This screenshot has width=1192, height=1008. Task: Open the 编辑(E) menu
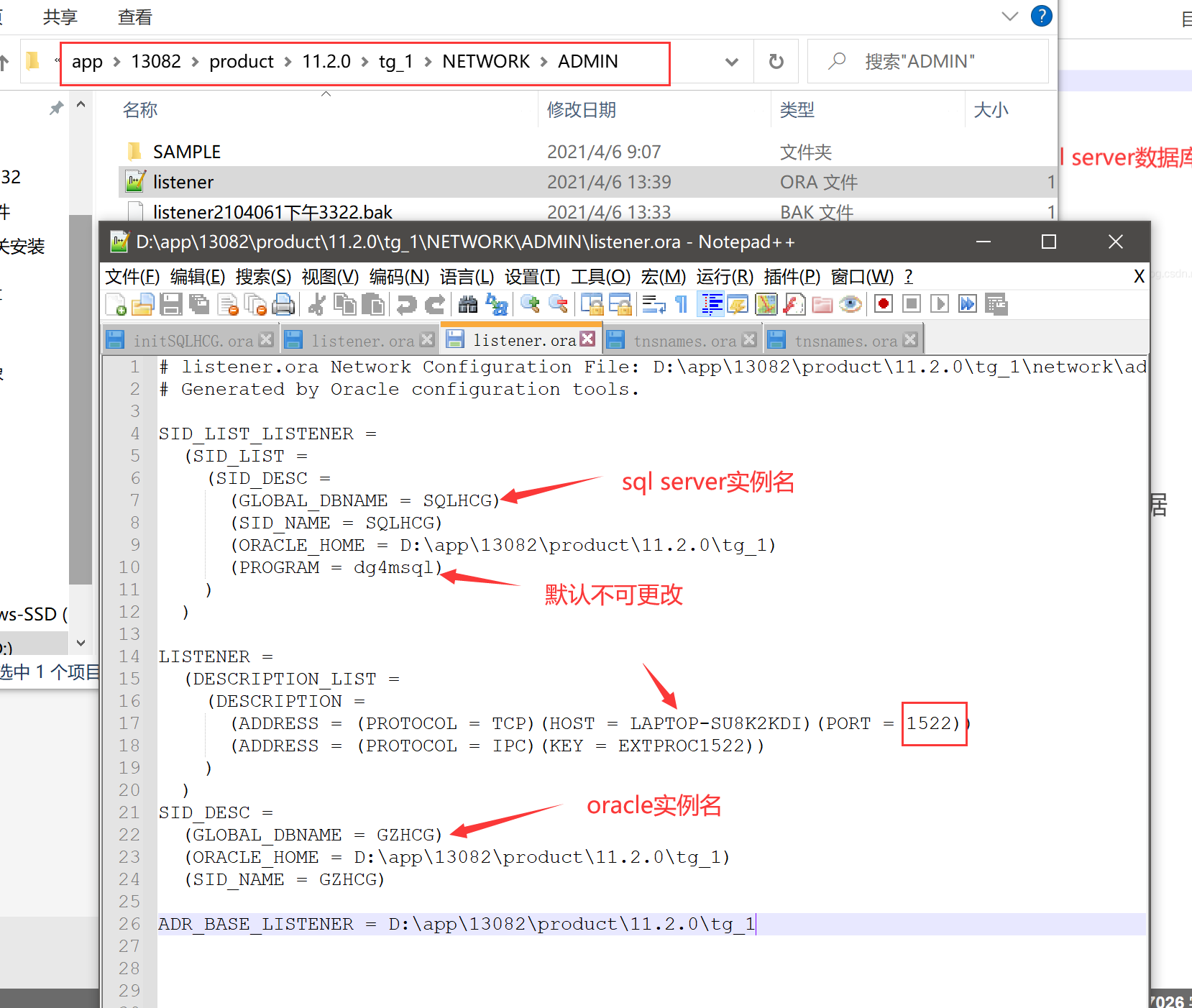pyautogui.click(x=198, y=277)
